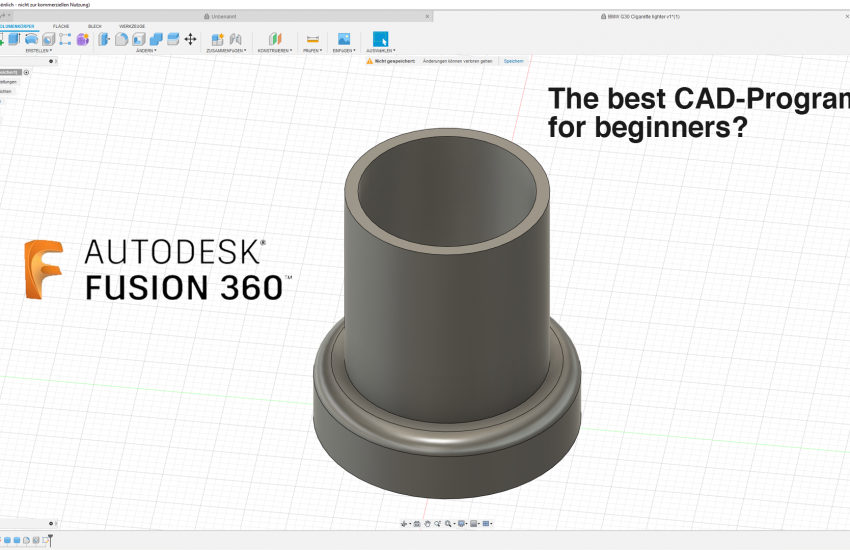Click the Measure ruler icon
The image size is (850, 550).
312,39
